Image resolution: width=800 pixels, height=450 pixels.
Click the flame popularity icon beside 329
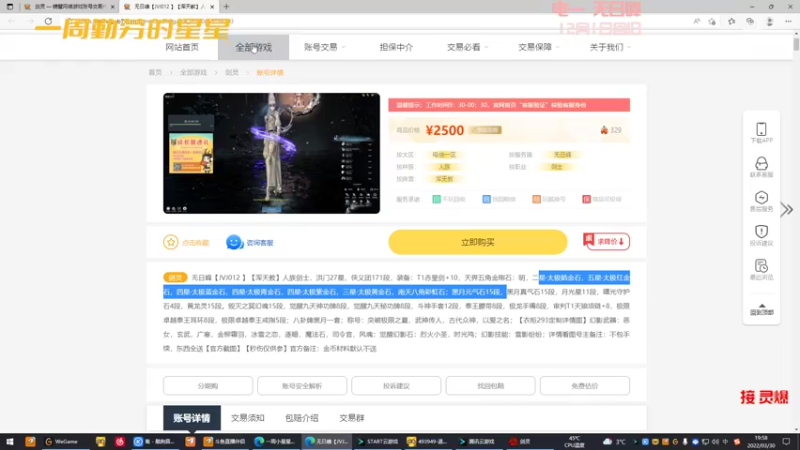[x=604, y=130]
